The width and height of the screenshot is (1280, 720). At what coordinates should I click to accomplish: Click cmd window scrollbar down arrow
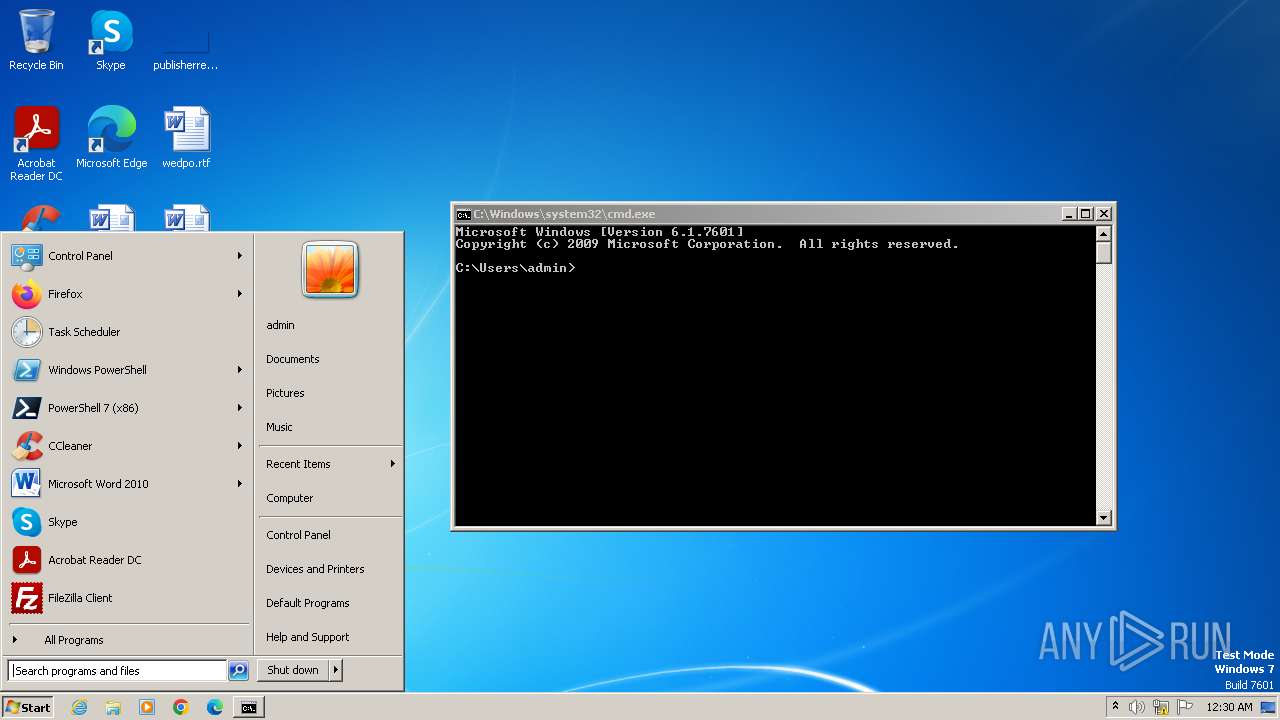[1104, 517]
